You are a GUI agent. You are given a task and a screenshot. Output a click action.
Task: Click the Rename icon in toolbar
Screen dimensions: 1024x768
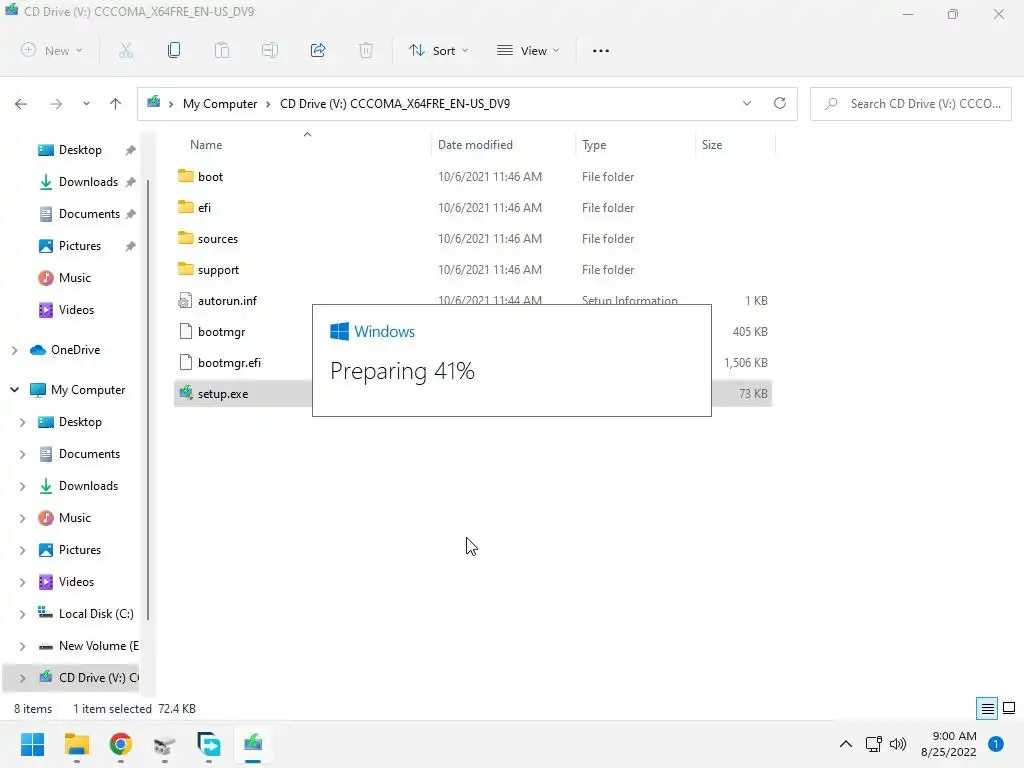tap(270, 50)
